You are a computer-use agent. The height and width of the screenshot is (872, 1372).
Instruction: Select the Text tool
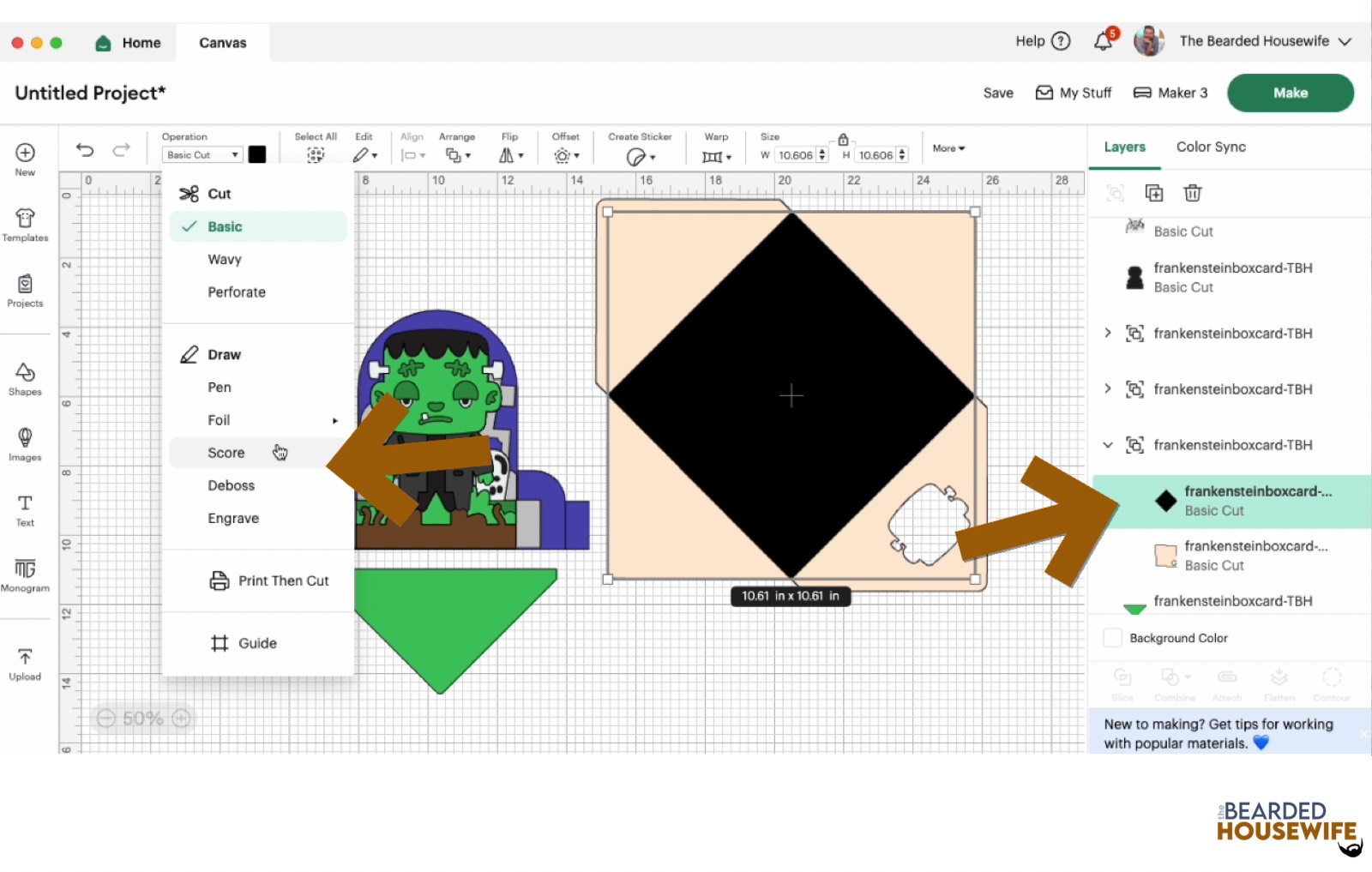pyautogui.click(x=25, y=509)
